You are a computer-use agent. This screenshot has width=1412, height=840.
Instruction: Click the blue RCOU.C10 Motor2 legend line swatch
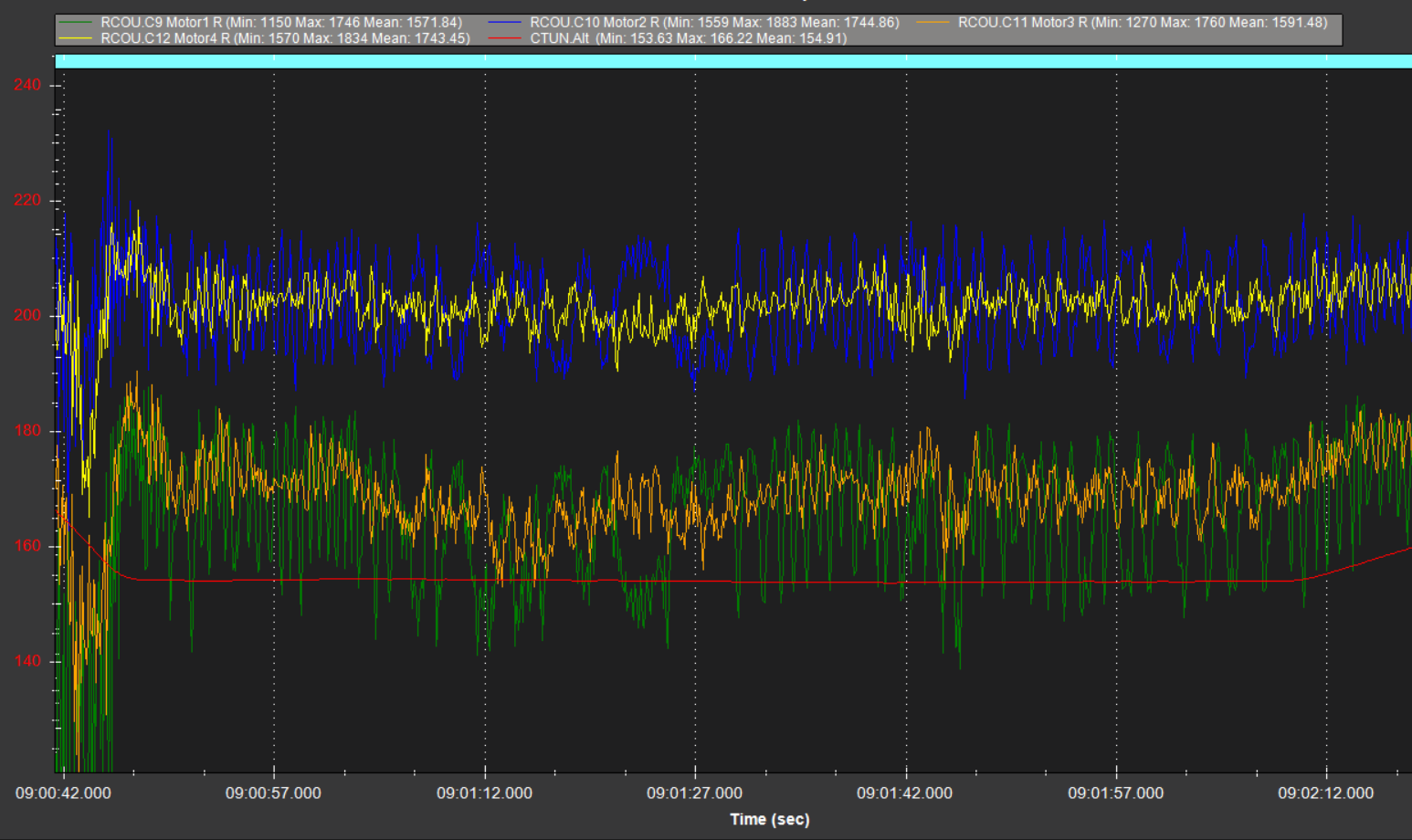tap(504, 23)
